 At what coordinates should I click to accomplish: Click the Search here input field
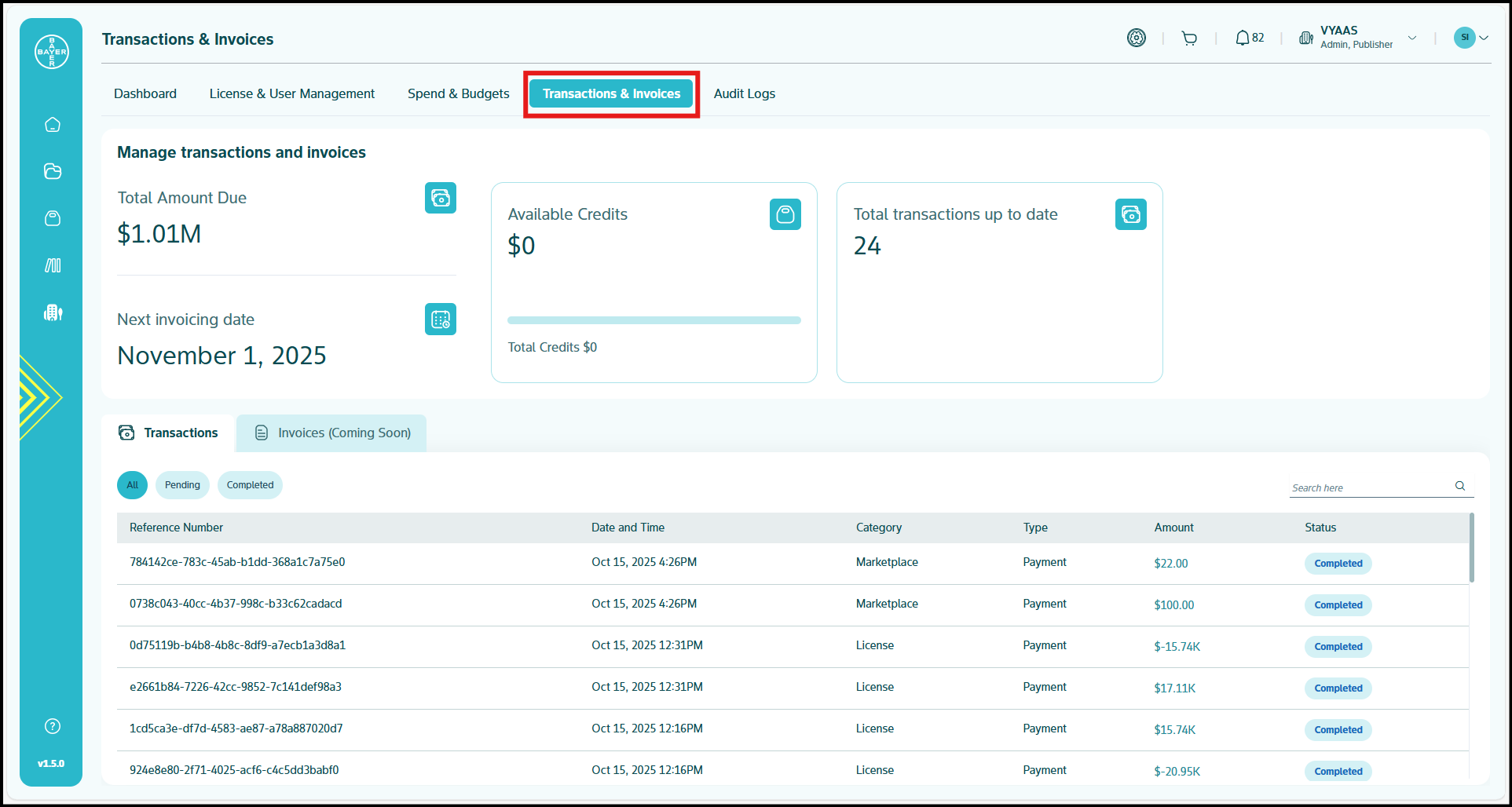1371,487
